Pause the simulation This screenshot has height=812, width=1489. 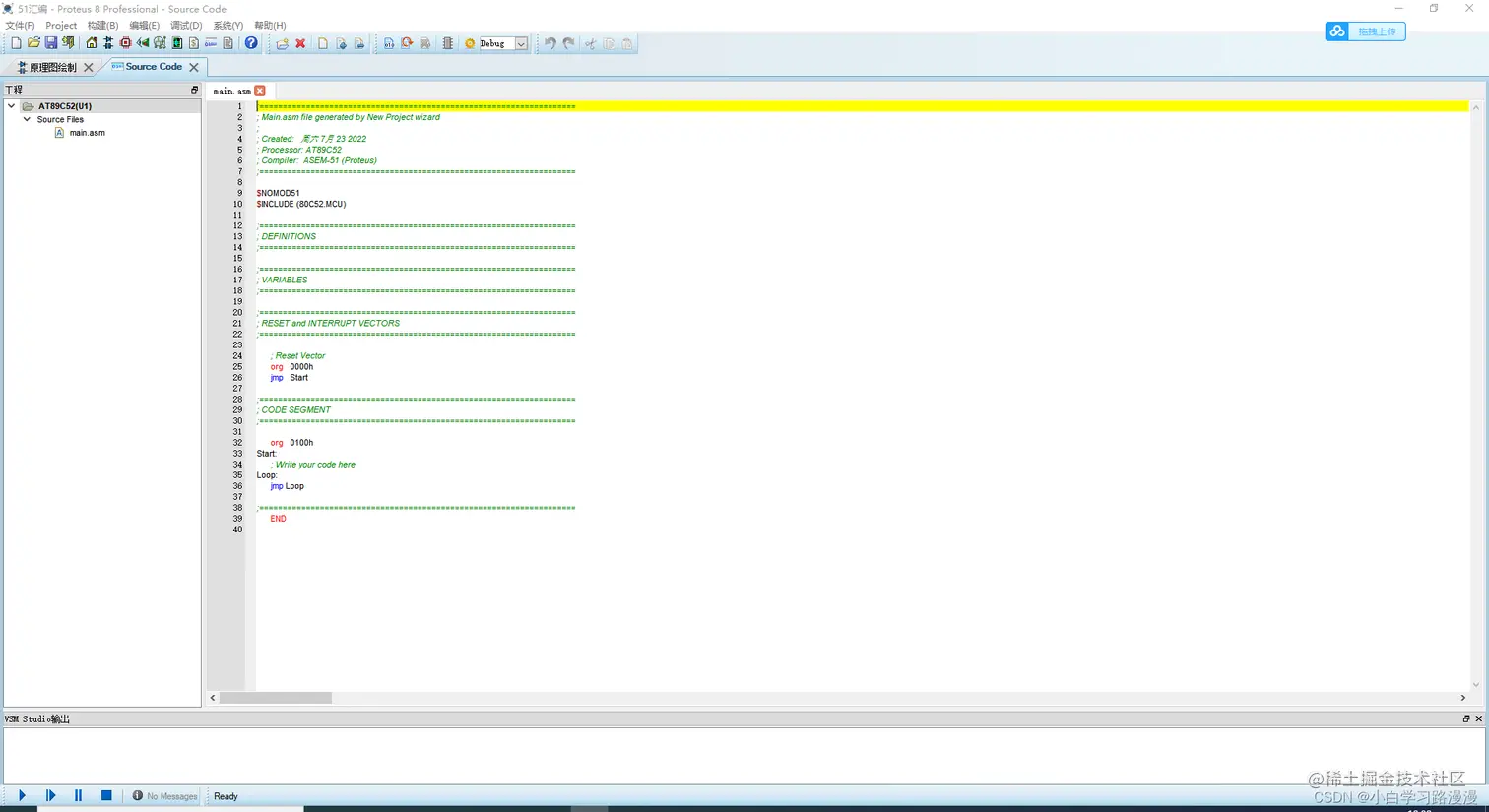(x=78, y=795)
